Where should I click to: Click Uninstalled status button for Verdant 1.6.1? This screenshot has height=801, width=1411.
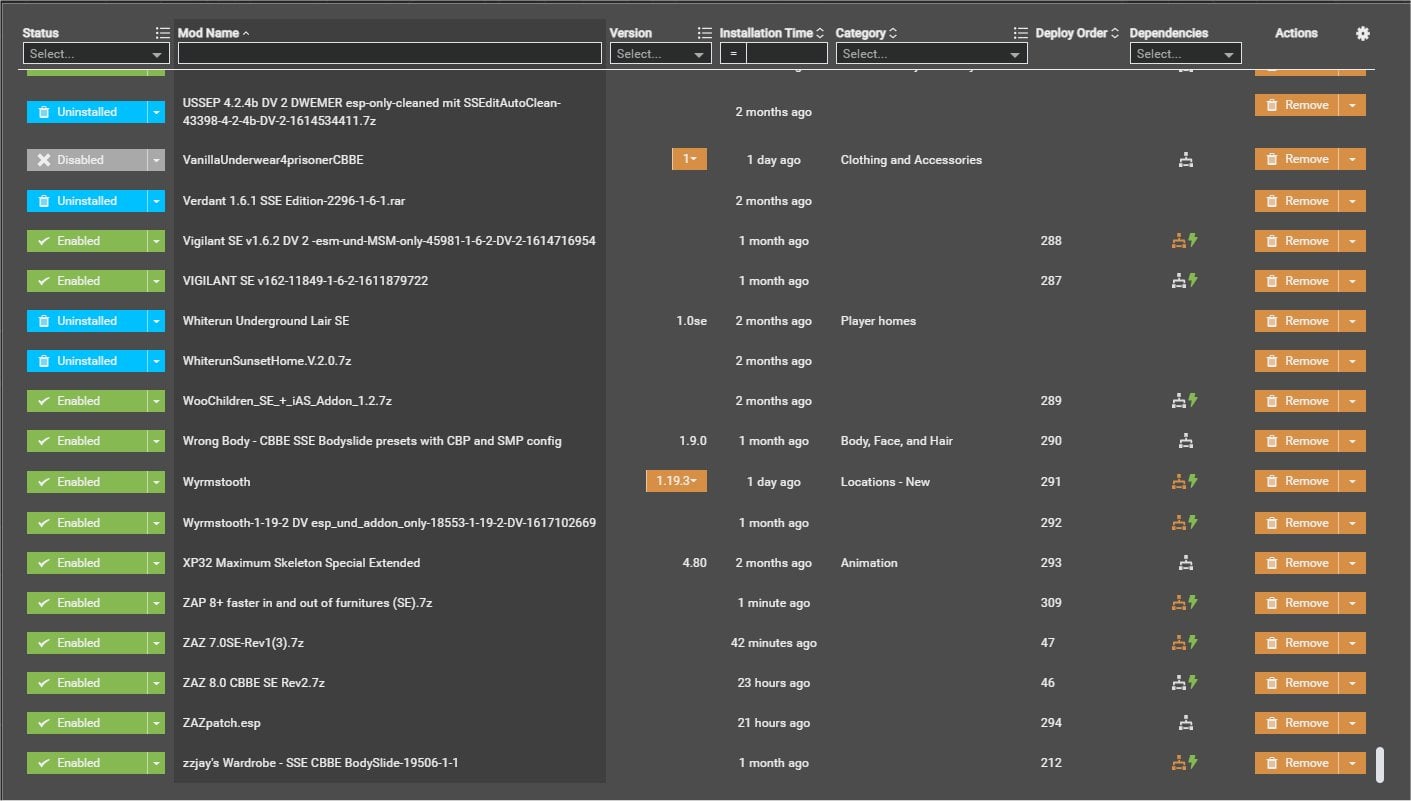tap(86, 201)
